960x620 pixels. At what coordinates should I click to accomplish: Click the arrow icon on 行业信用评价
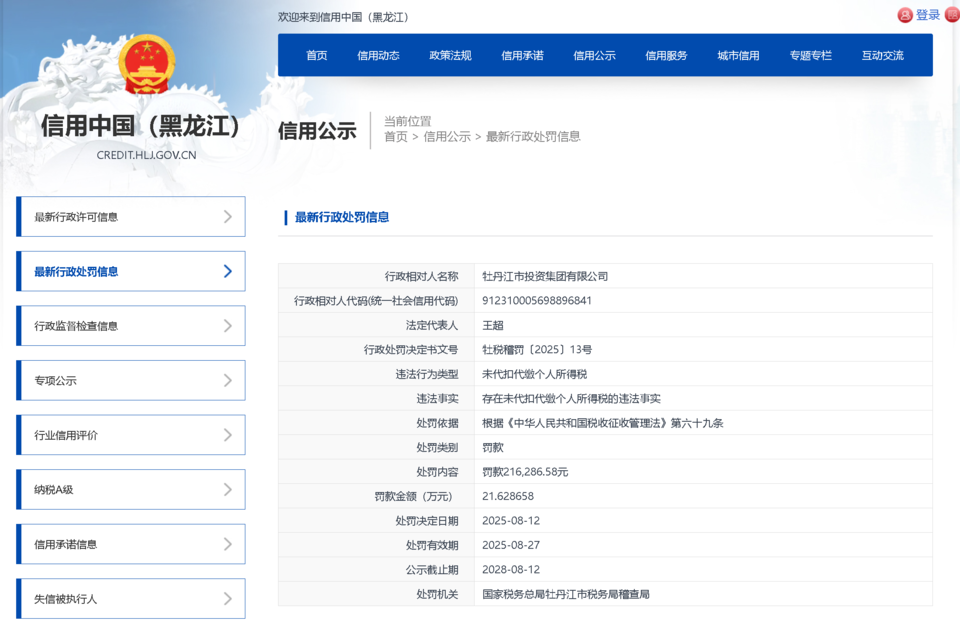(228, 435)
